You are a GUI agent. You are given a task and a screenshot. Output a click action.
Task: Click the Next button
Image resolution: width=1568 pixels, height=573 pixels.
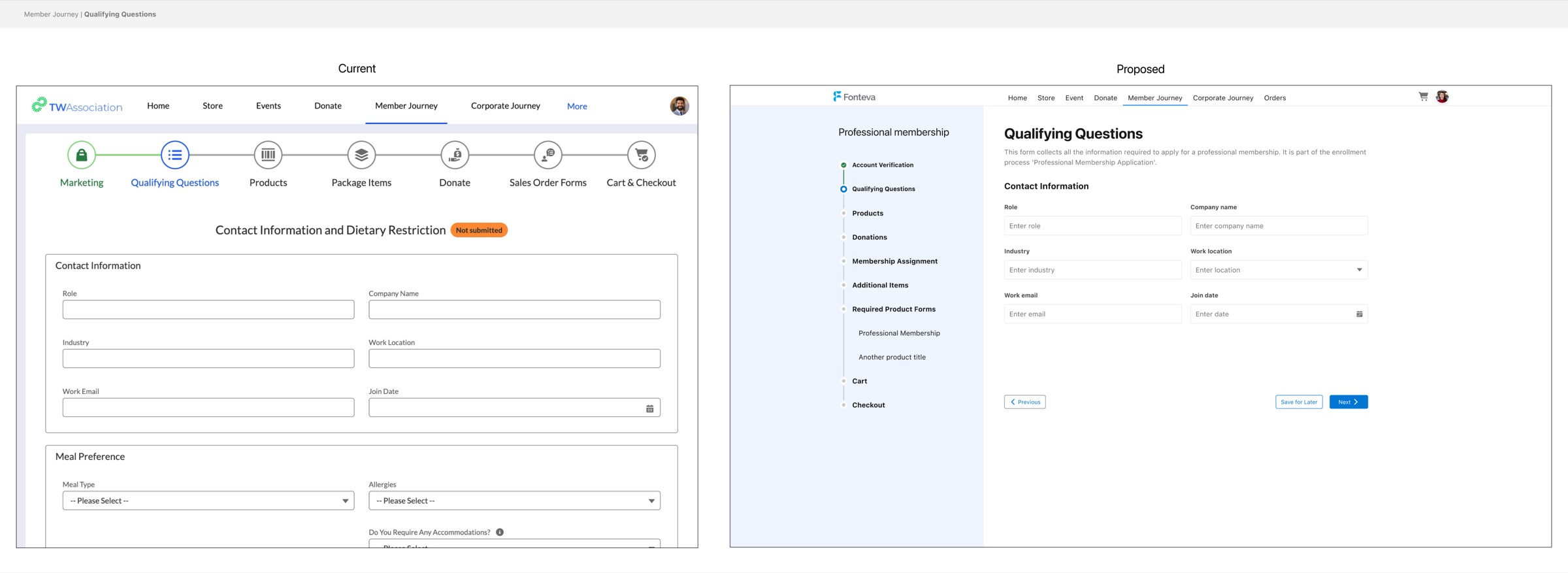click(x=1348, y=402)
